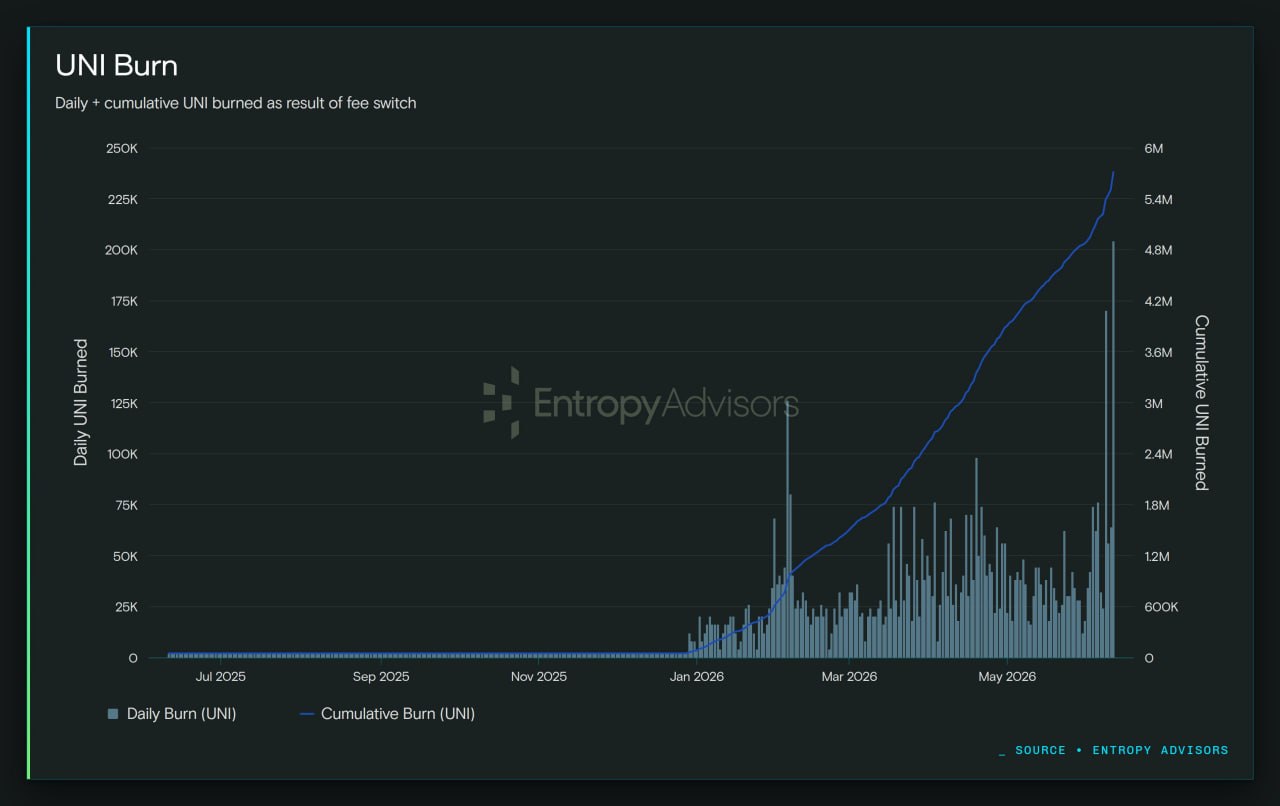Image resolution: width=1280 pixels, height=806 pixels.
Task: Select the tallest daily burn bar
Action: tap(1113, 449)
